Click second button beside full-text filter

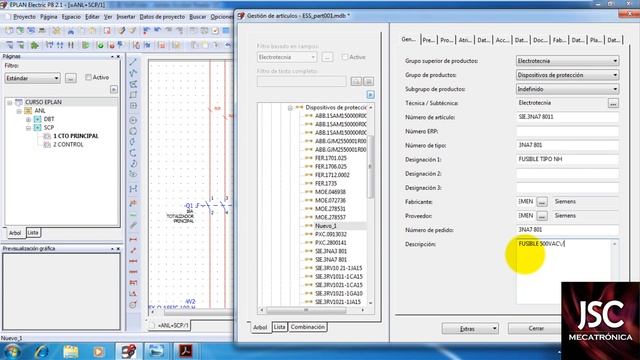[x=368, y=81]
